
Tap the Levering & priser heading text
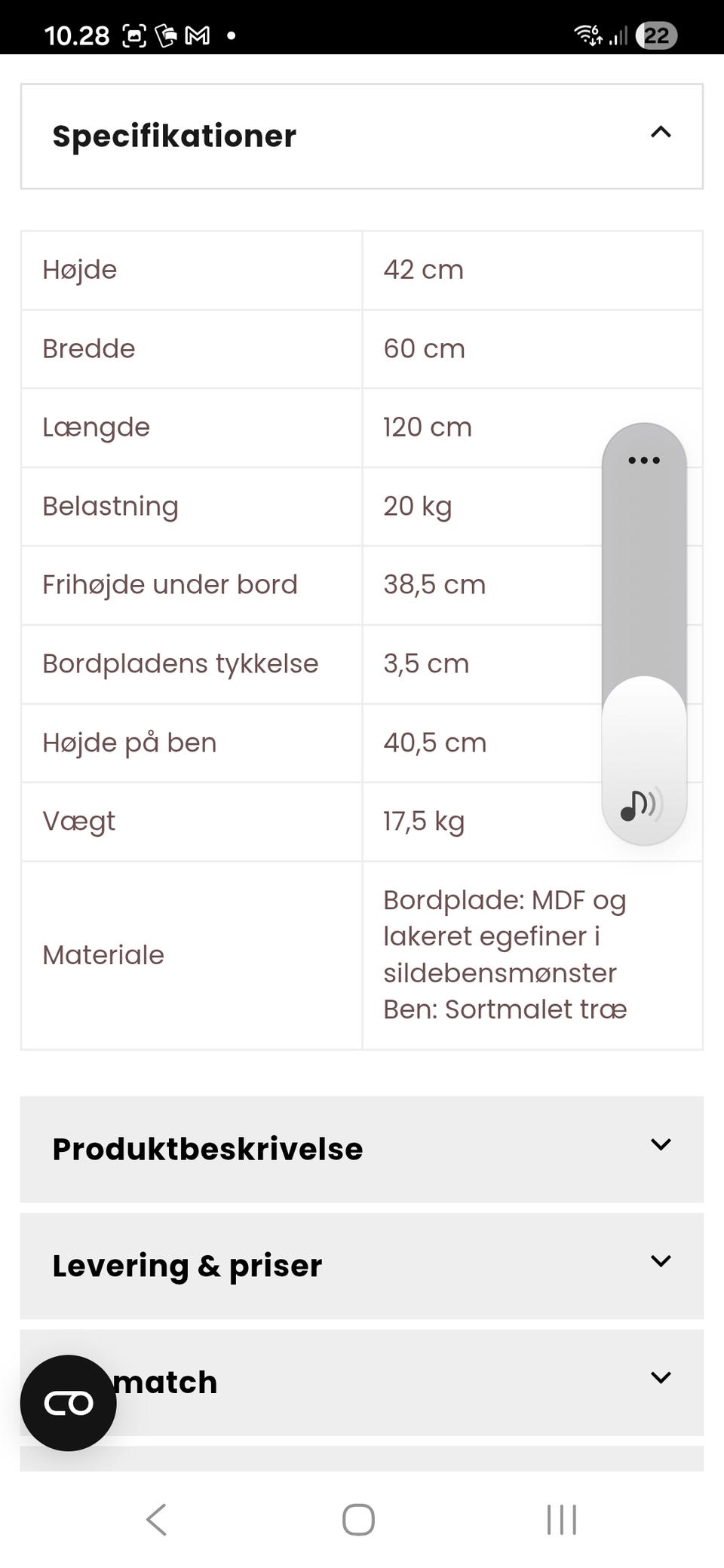click(187, 1266)
